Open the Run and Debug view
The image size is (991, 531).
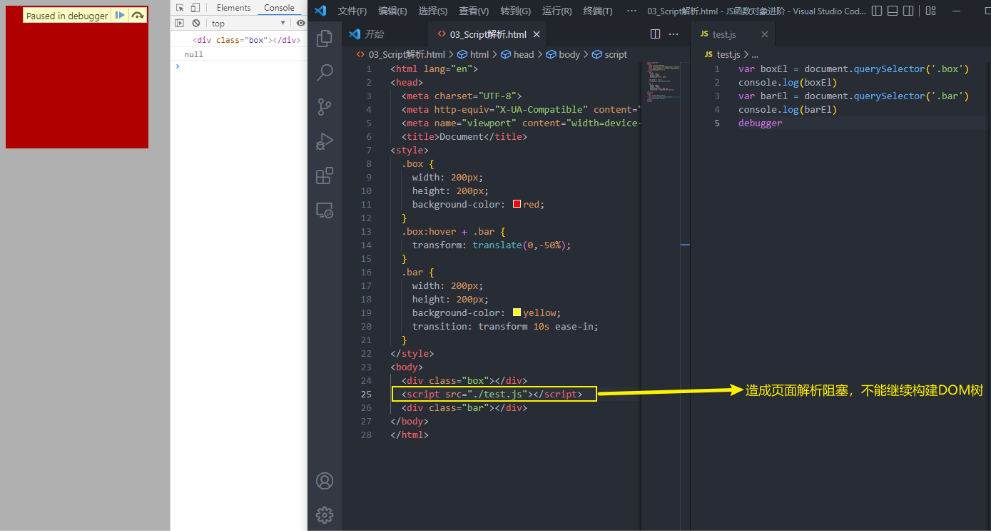click(324, 141)
